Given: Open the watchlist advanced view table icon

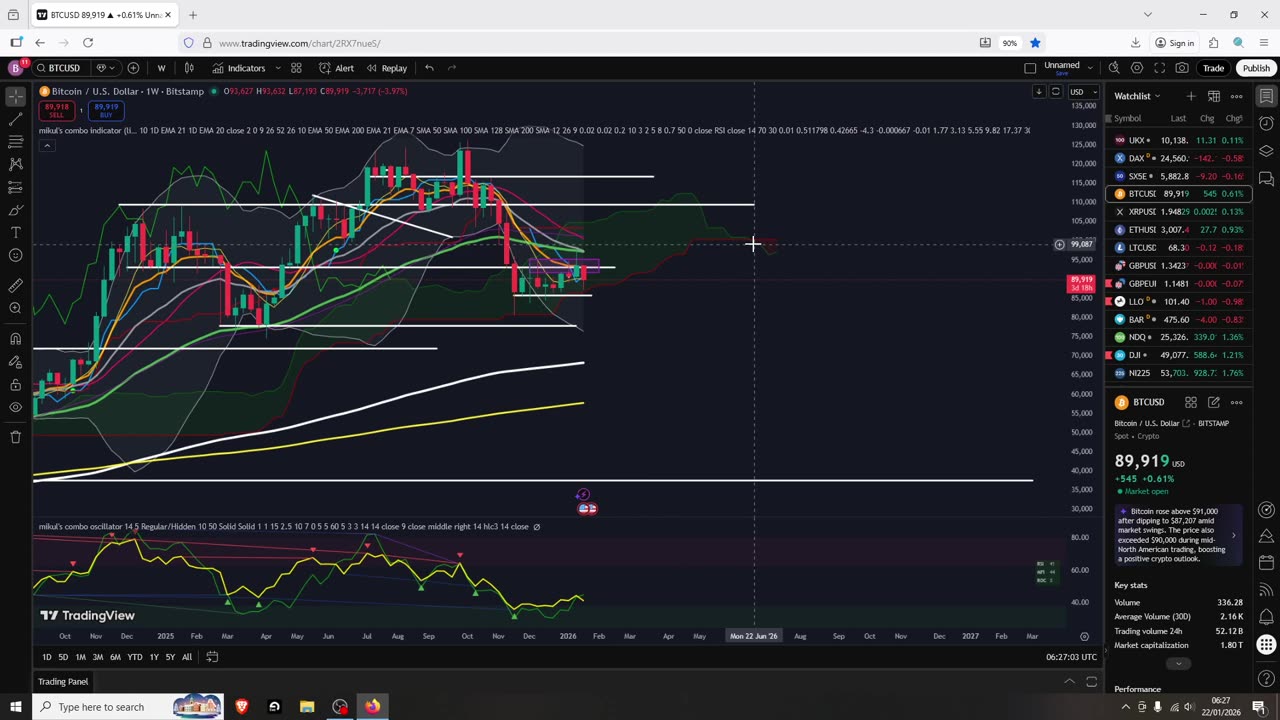Looking at the screenshot, I should click(1213, 96).
